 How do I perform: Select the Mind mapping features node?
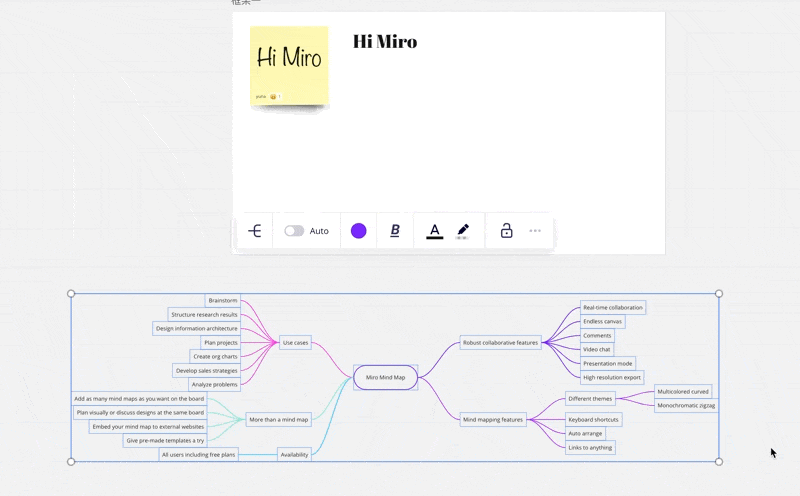pyautogui.click(x=493, y=419)
